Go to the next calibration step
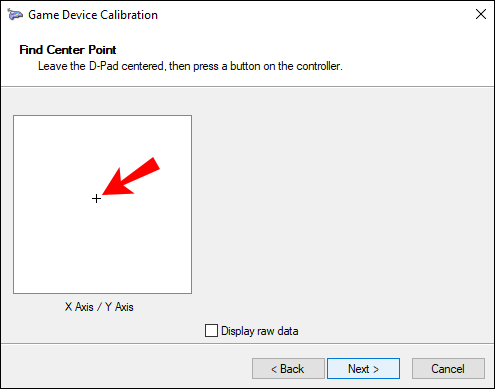This screenshot has height=389, width=495. (363, 369)
